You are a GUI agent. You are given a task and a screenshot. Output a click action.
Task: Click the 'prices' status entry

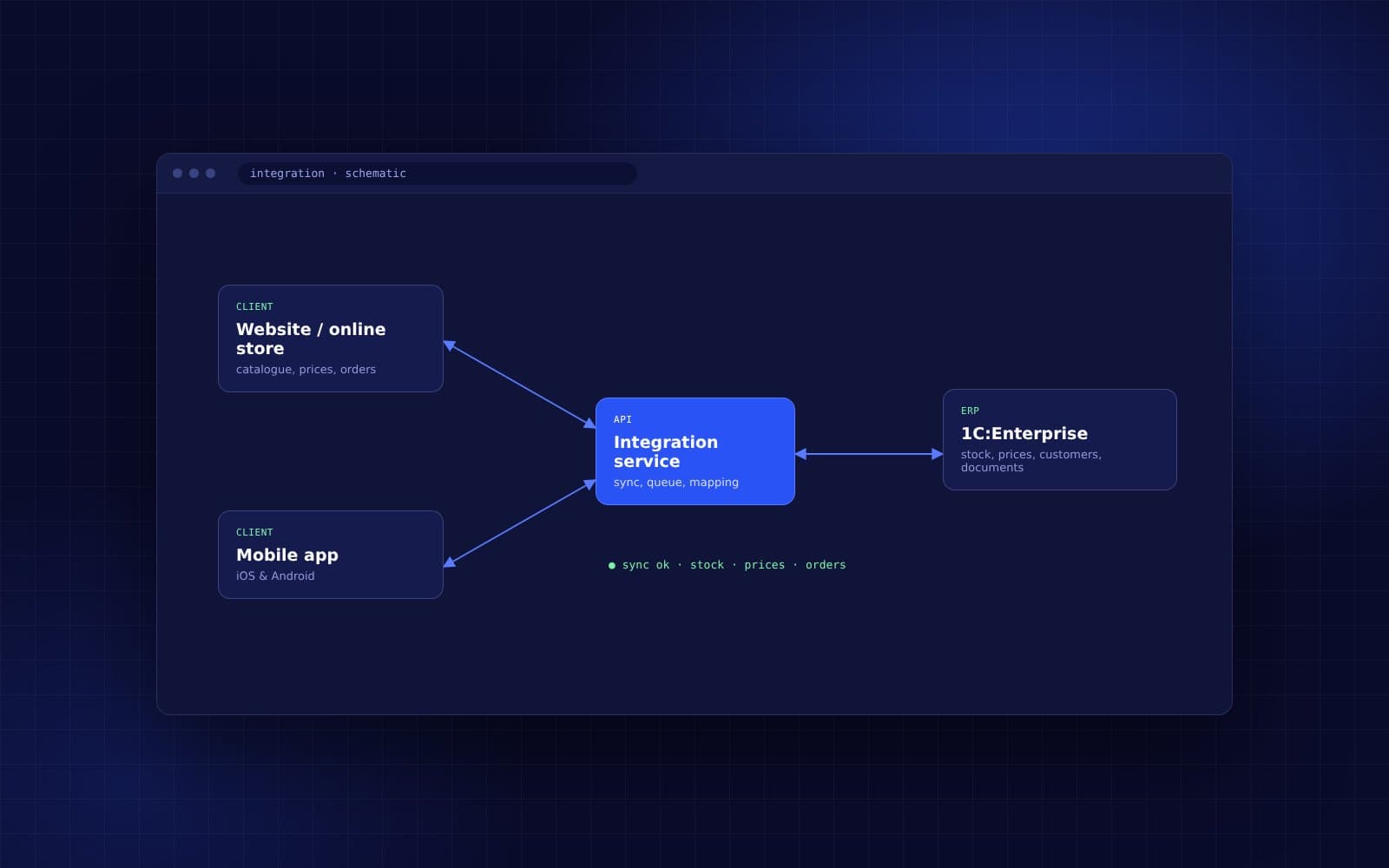pyautogui.click(x=764, y=565)
